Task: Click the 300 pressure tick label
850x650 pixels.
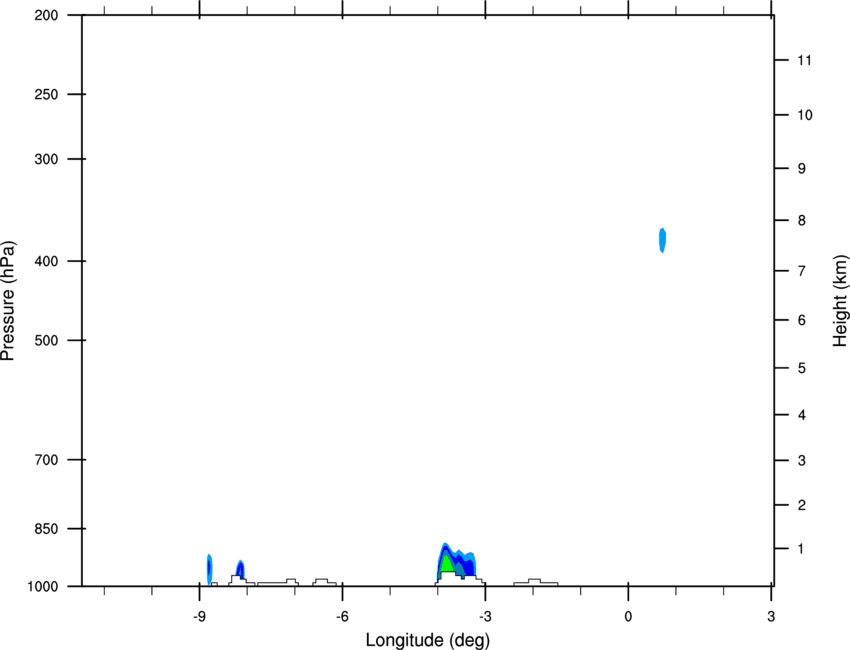Action: (46, 159)
